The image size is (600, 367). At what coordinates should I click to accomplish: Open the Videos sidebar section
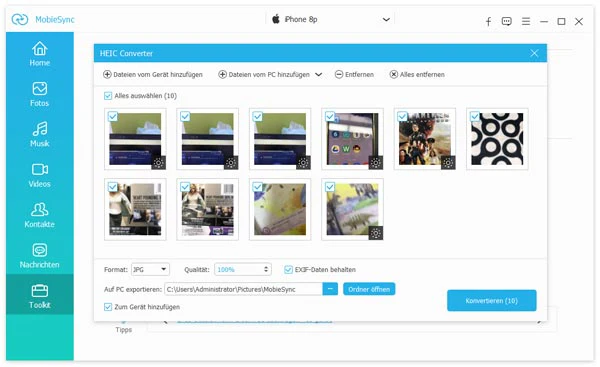pyautogui.click(x=39, y=175)
